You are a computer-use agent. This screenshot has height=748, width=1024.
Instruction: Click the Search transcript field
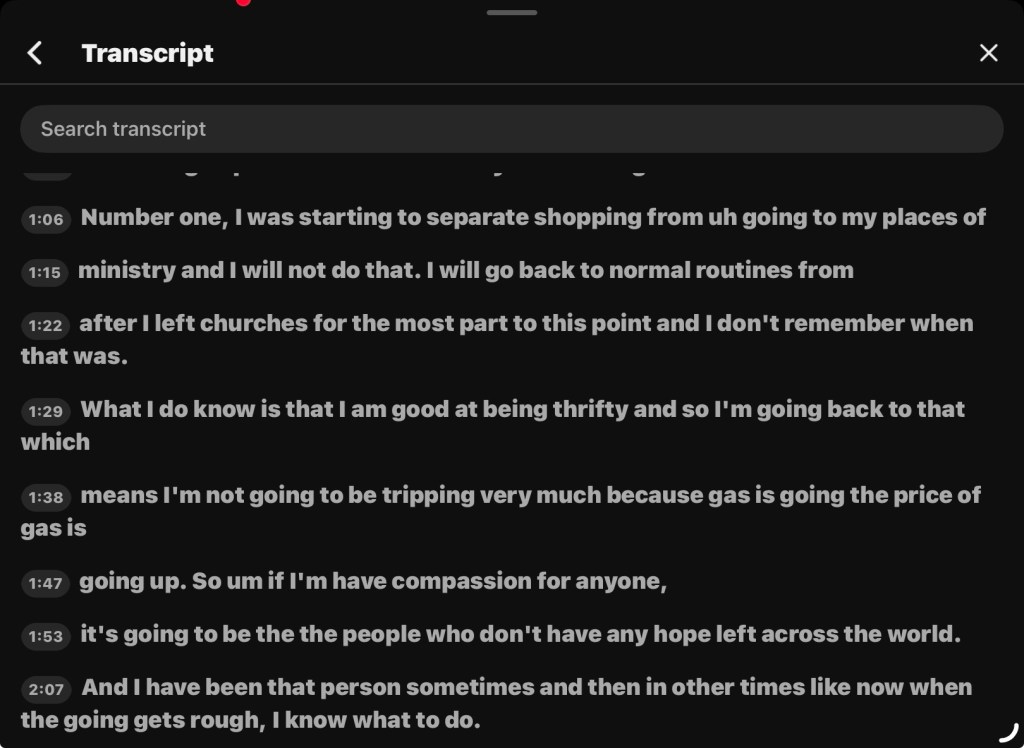pos(511,129)
